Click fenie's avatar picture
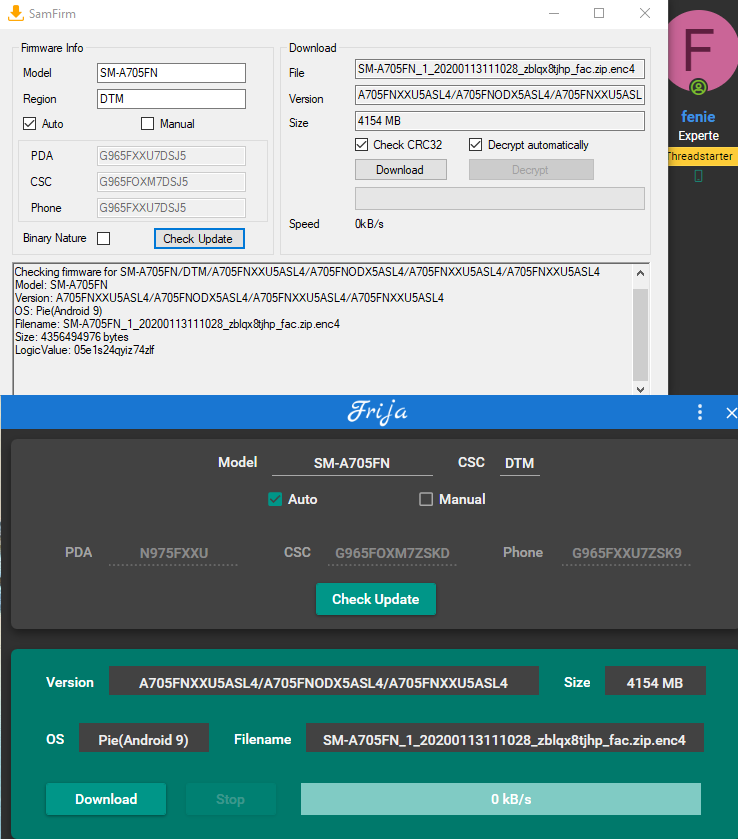The image size is (738, 839). (x=703, y=52)
